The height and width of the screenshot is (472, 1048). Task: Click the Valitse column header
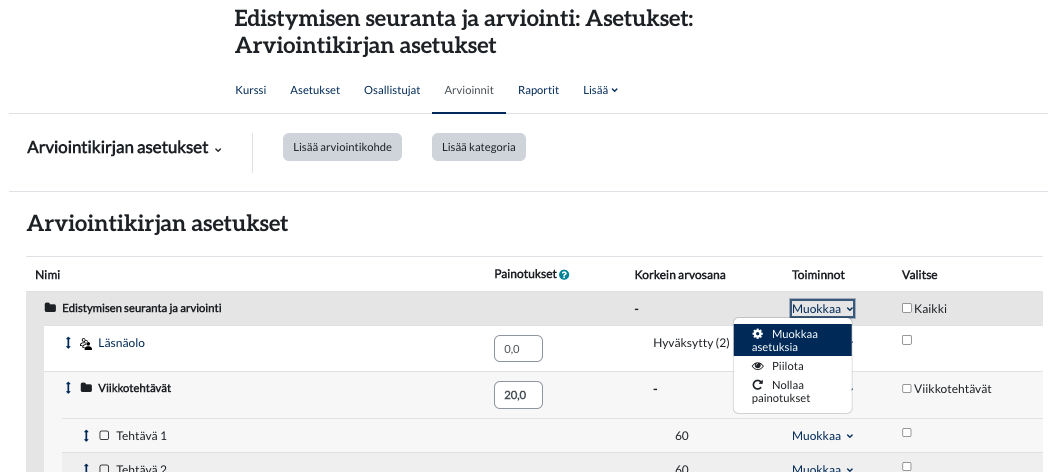919,275
